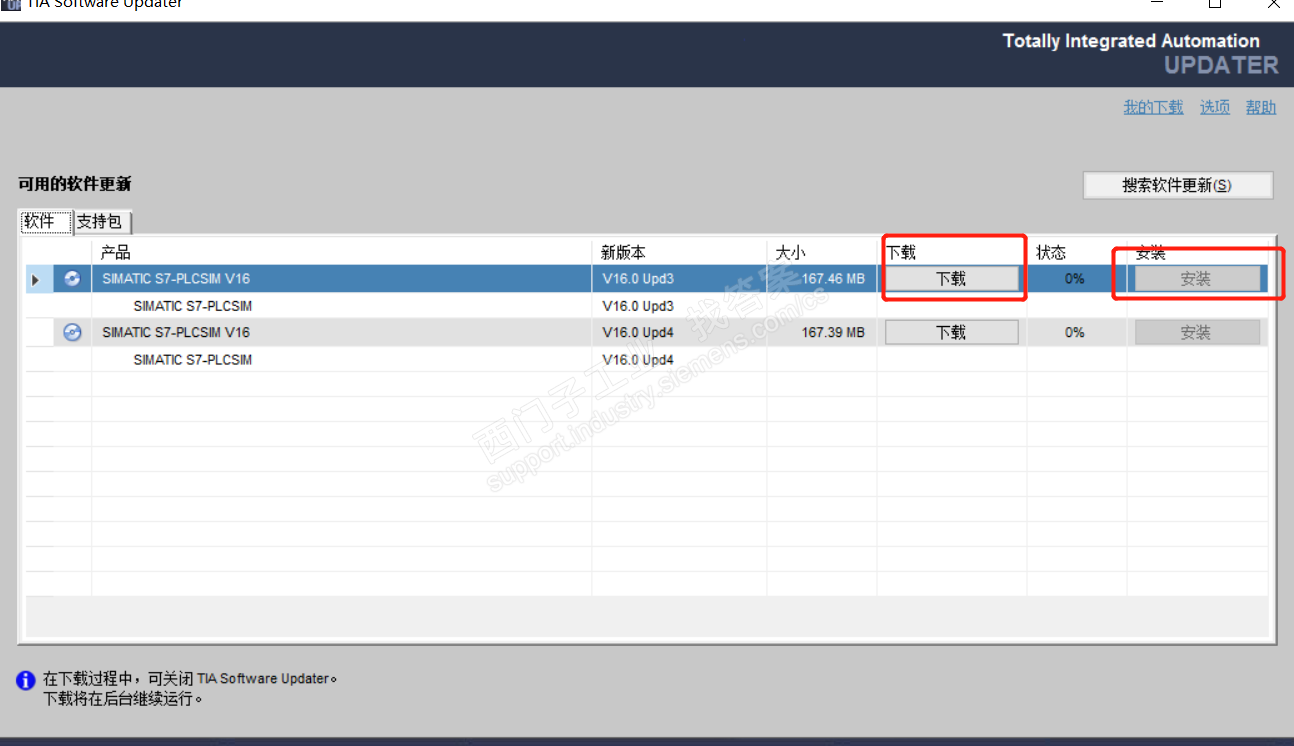Open the 我的下载 link

[1153, 107]
